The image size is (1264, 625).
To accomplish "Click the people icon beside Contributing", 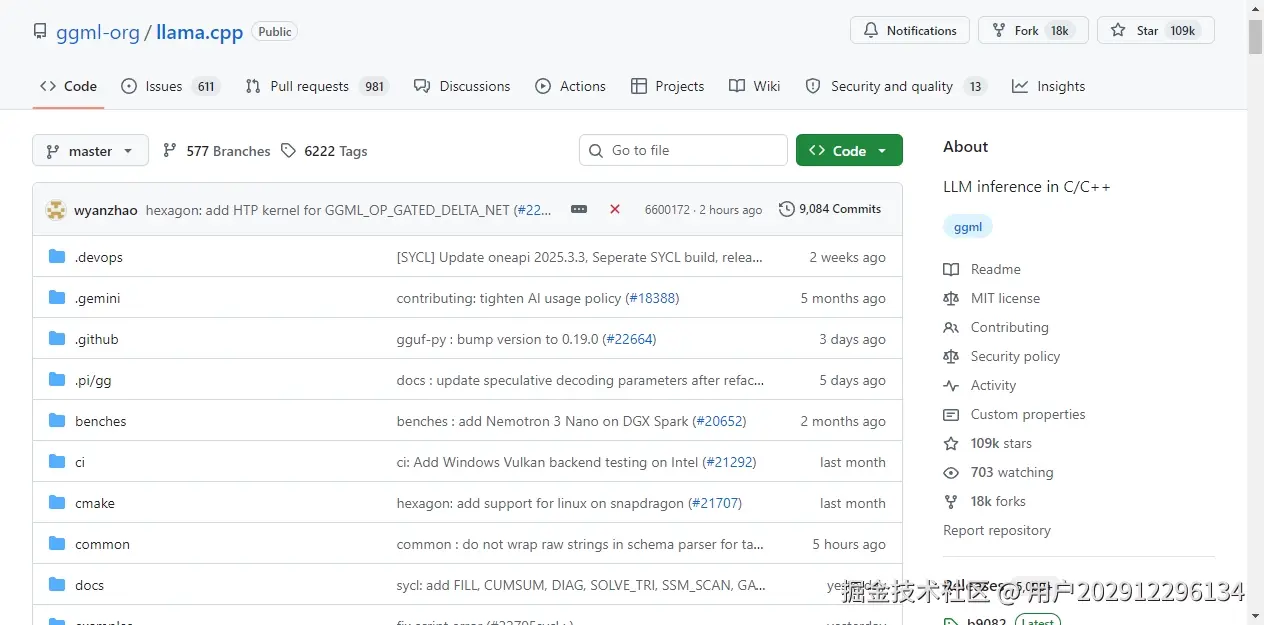I will [951, 327].
